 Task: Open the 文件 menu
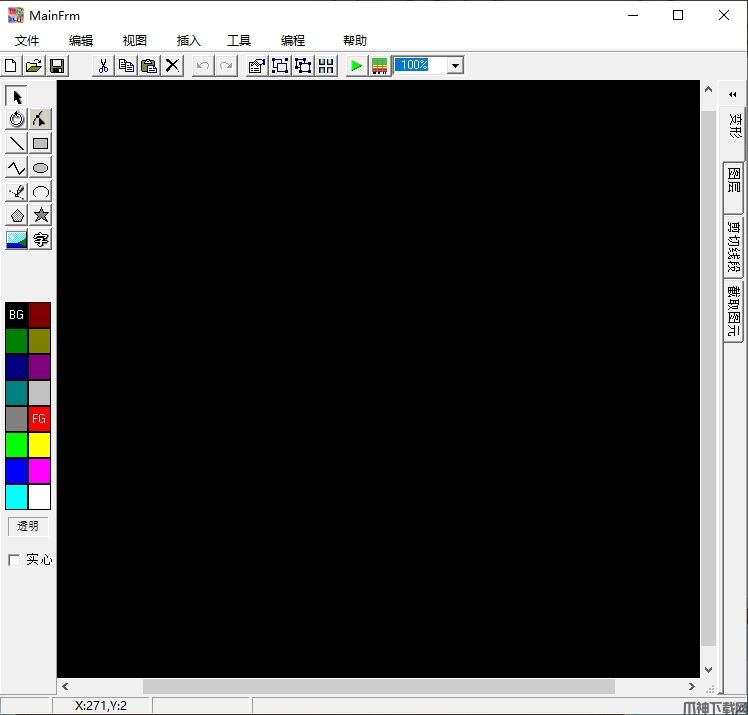click(27, 41)
